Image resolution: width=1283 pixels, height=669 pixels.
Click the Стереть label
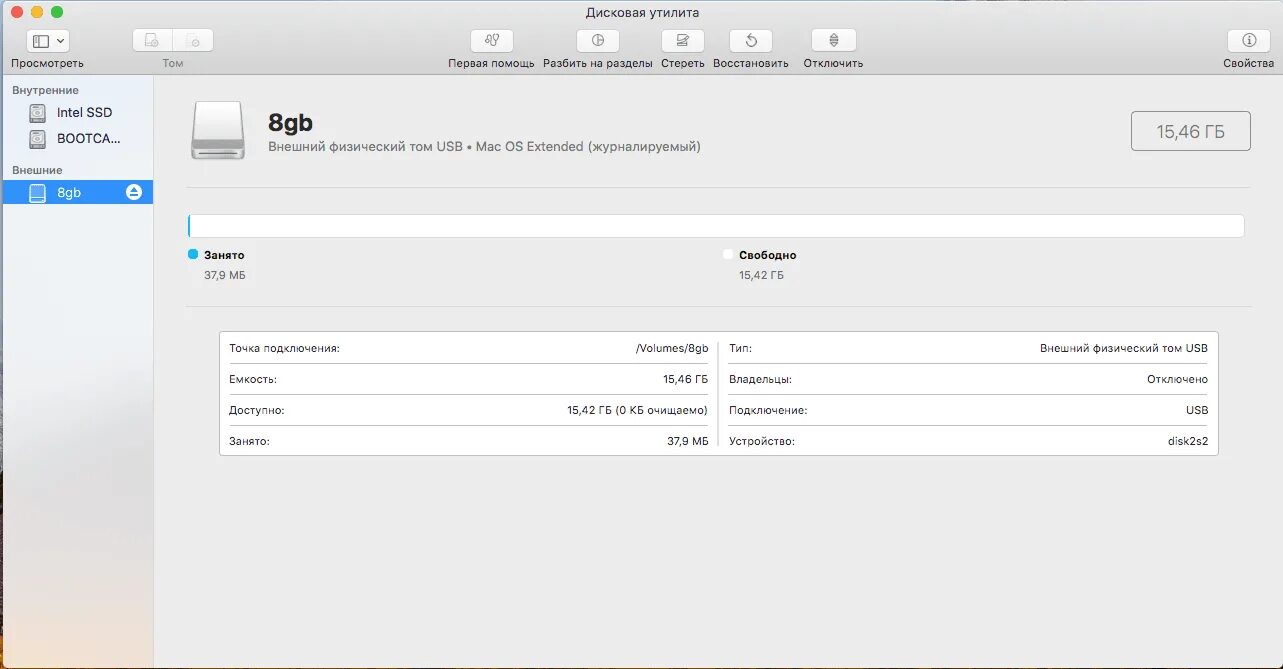coord(683,63)
